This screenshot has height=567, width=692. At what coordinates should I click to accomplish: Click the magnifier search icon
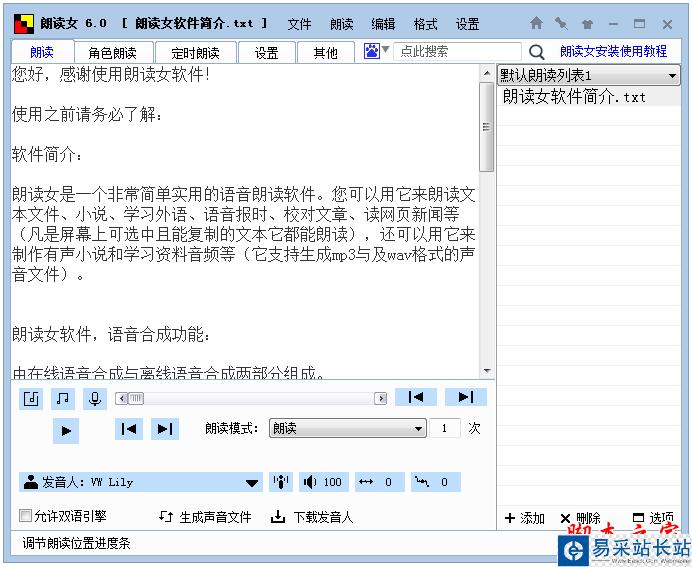536,52
